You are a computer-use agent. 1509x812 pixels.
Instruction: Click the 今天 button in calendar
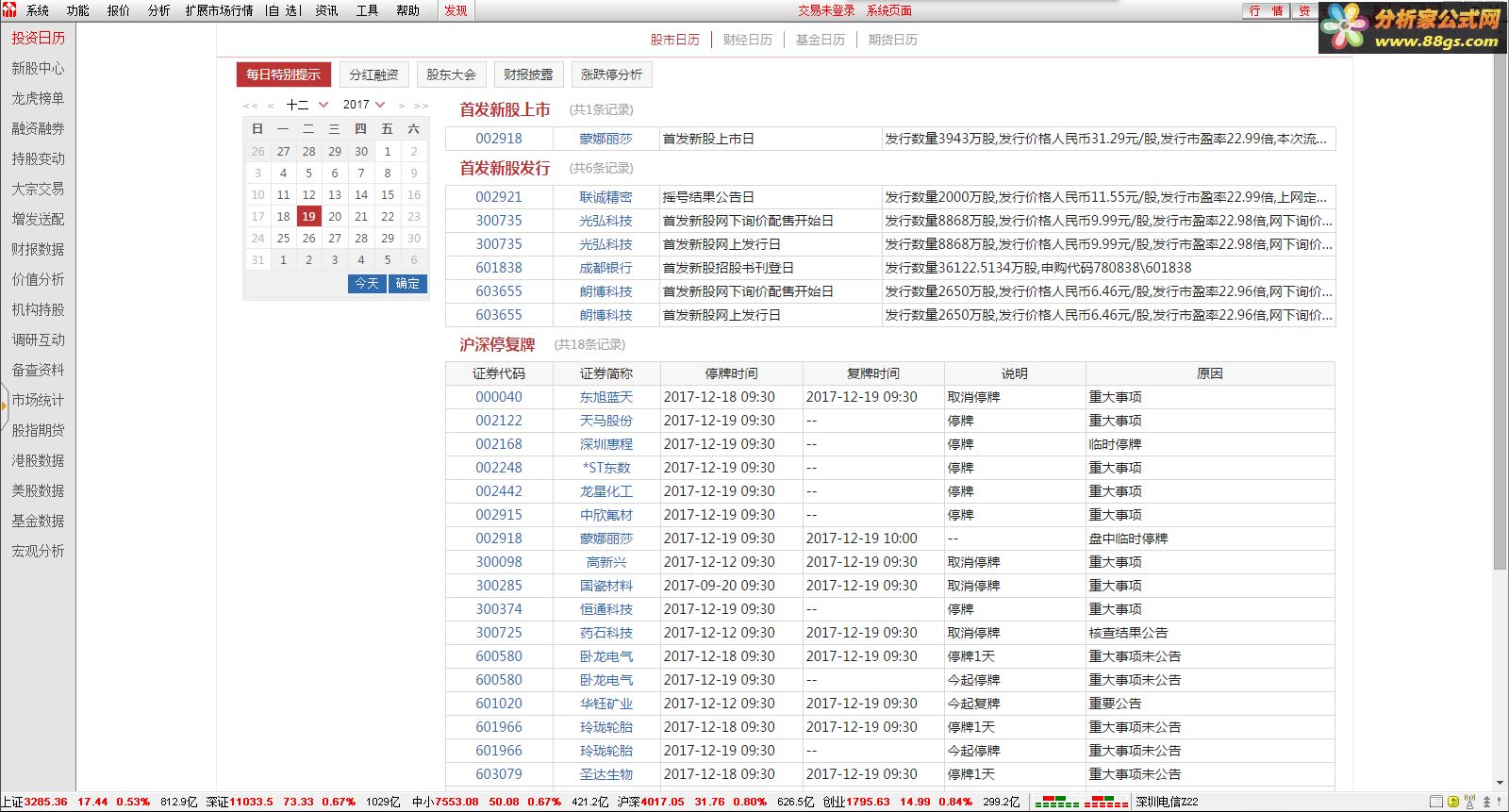[x=367, y=283]
